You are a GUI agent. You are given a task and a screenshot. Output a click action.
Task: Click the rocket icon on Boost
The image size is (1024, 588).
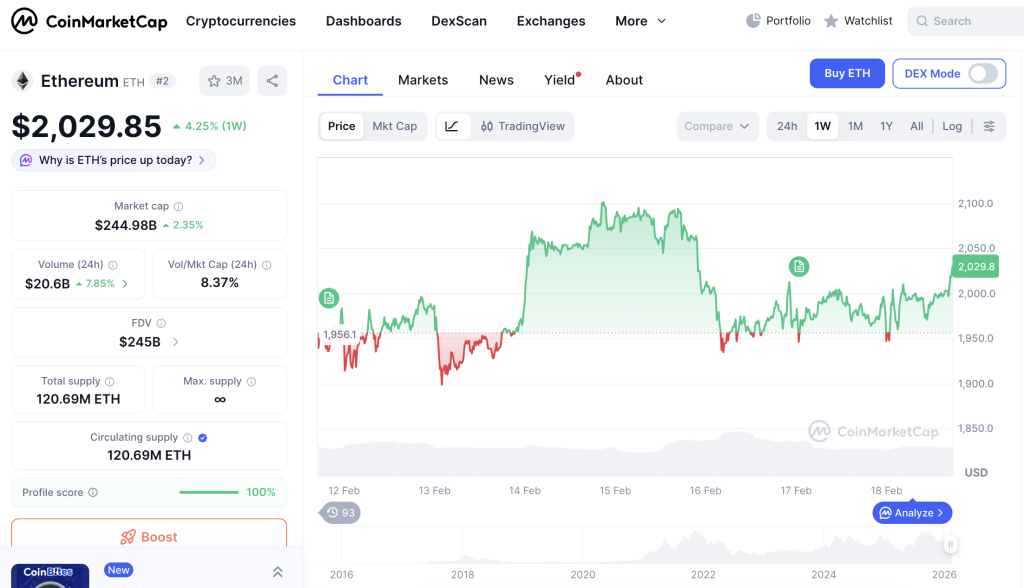(x=128, y=537)
